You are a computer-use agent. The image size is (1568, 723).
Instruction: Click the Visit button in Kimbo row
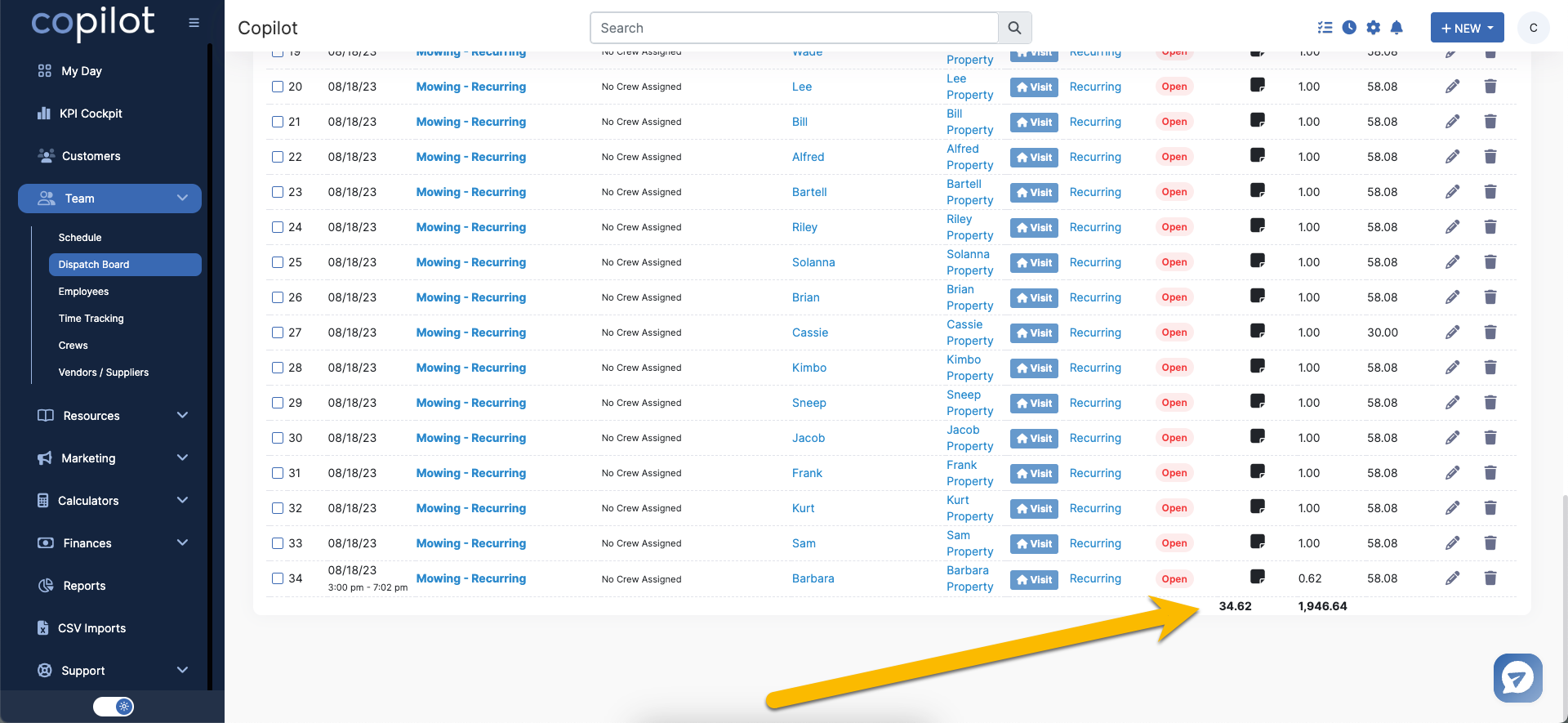coord(1034,368)
